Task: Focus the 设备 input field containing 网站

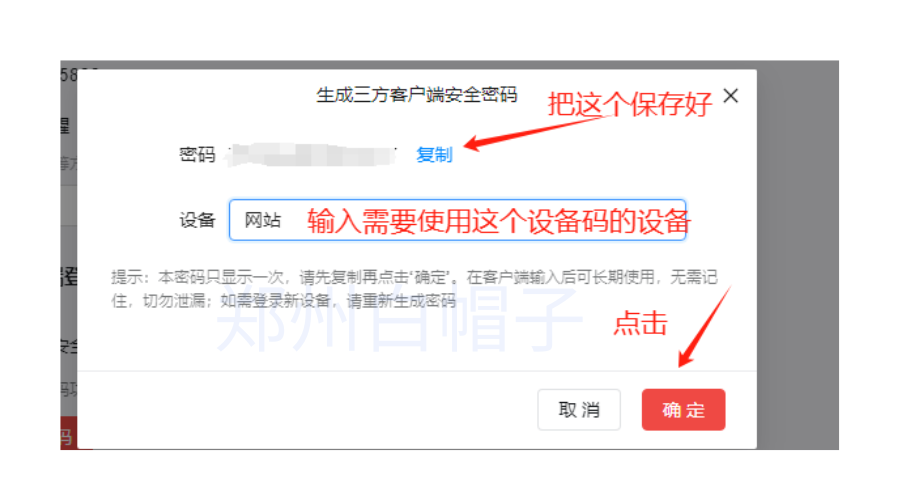Action: (x=457, y=220)
